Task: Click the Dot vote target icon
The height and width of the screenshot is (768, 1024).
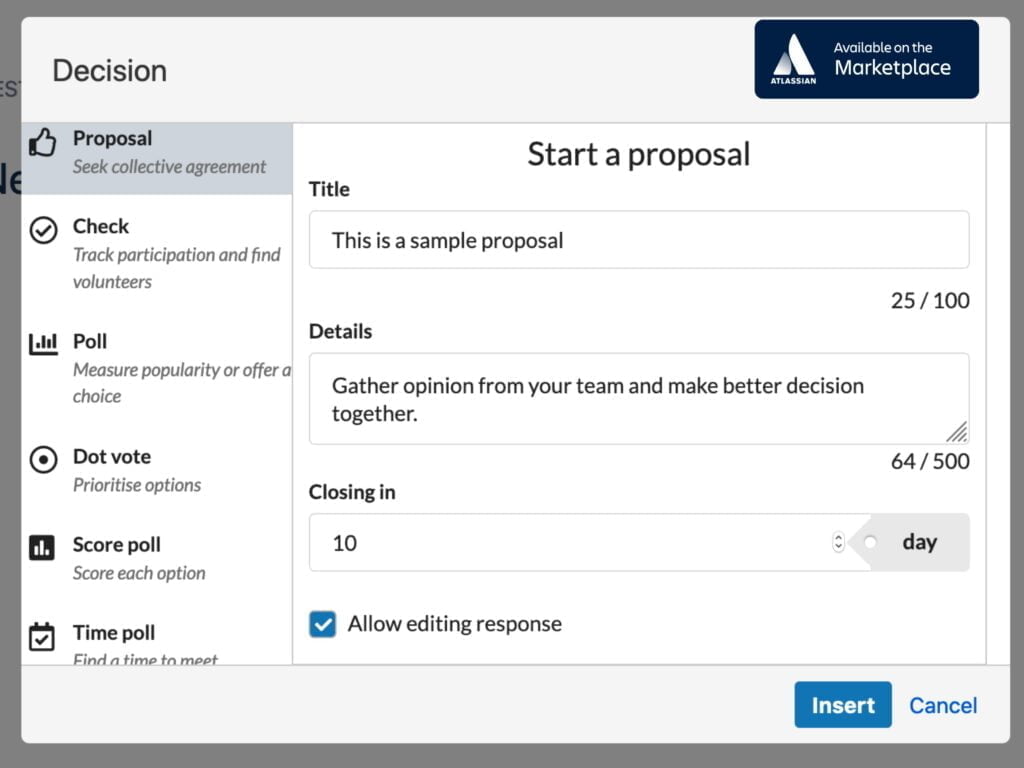Action: tap(43, 460)
